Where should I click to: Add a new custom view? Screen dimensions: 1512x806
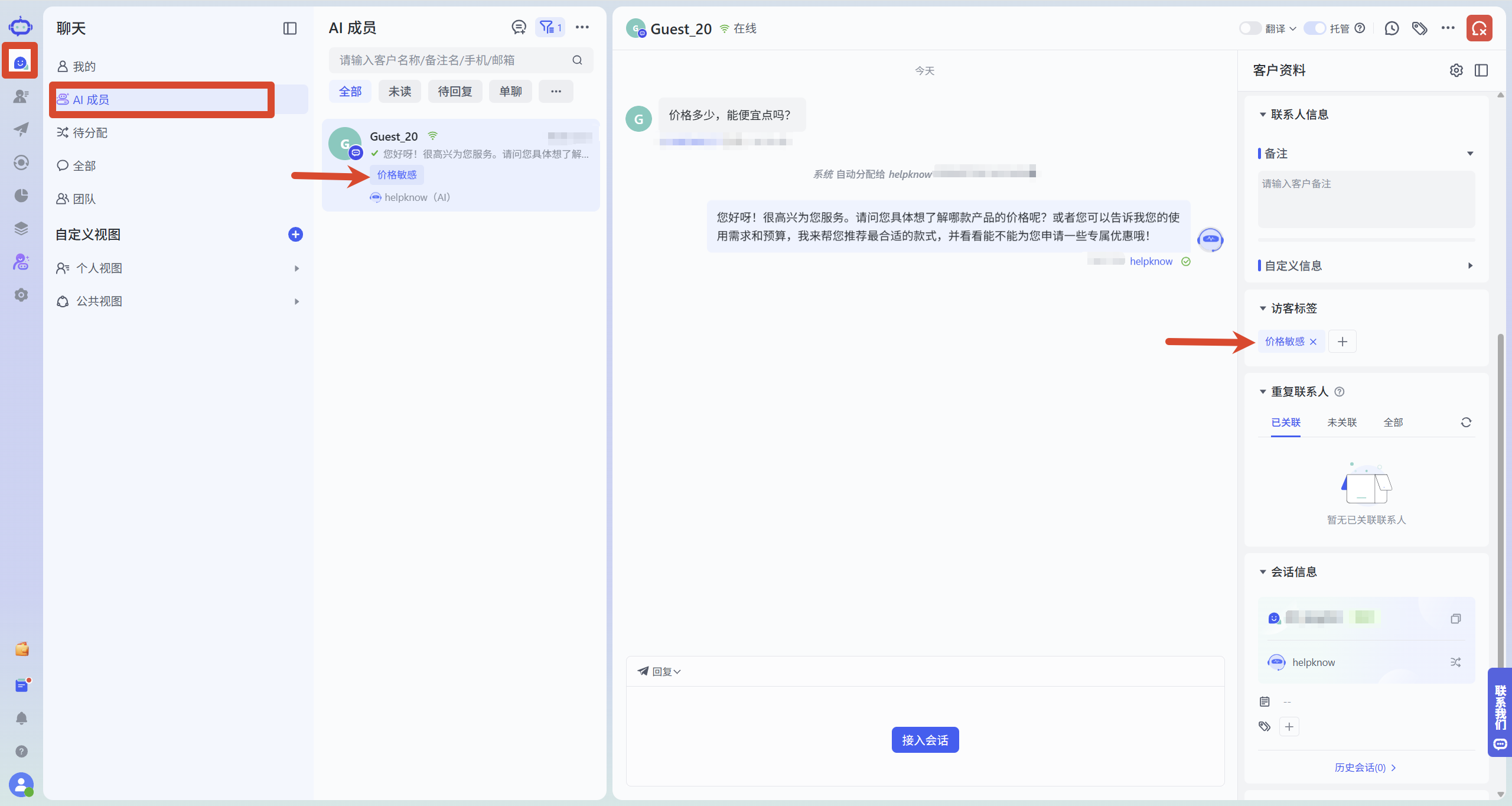(295, 235)
